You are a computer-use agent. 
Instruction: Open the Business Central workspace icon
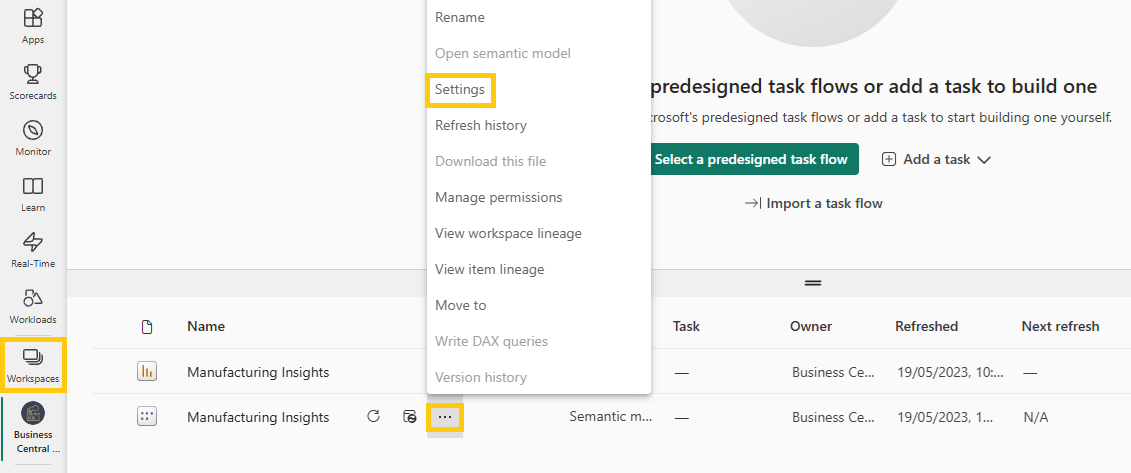(33, 426)
